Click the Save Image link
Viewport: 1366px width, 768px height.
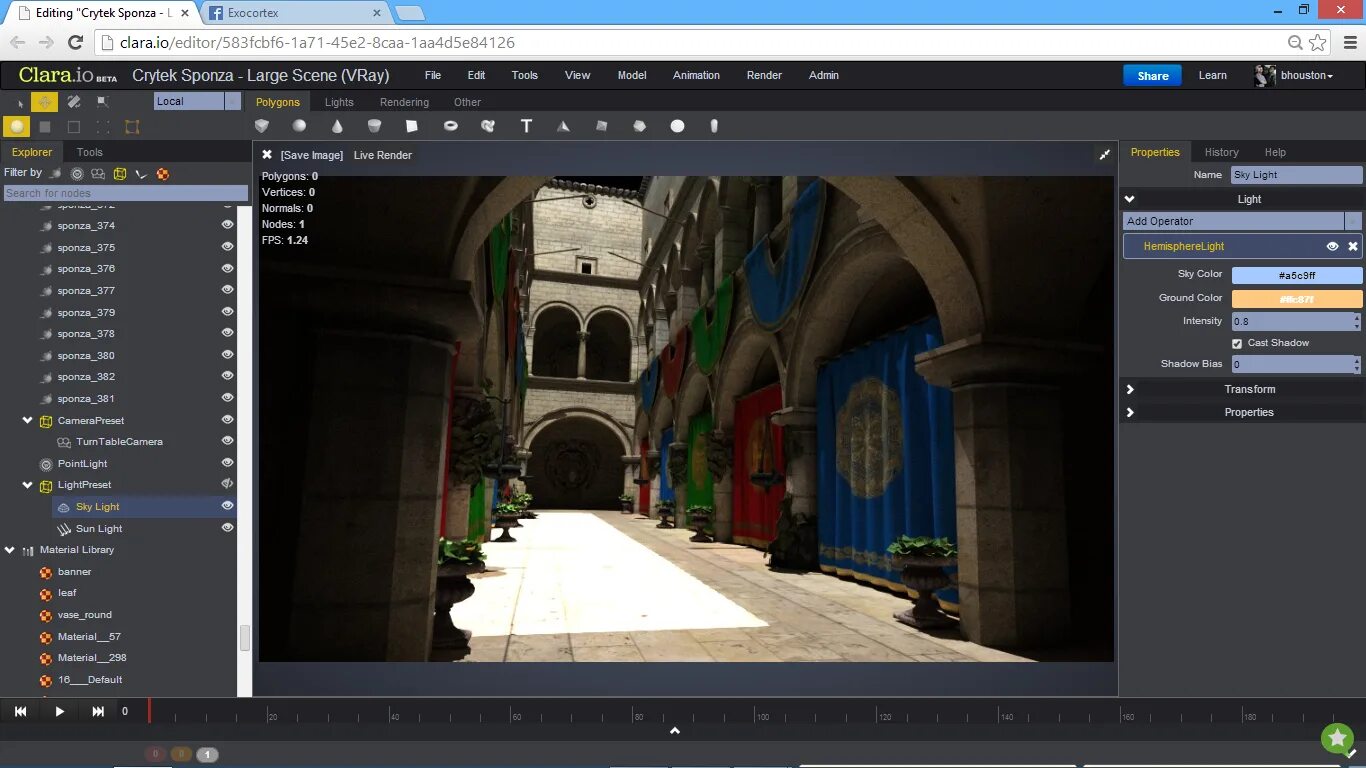311,155
